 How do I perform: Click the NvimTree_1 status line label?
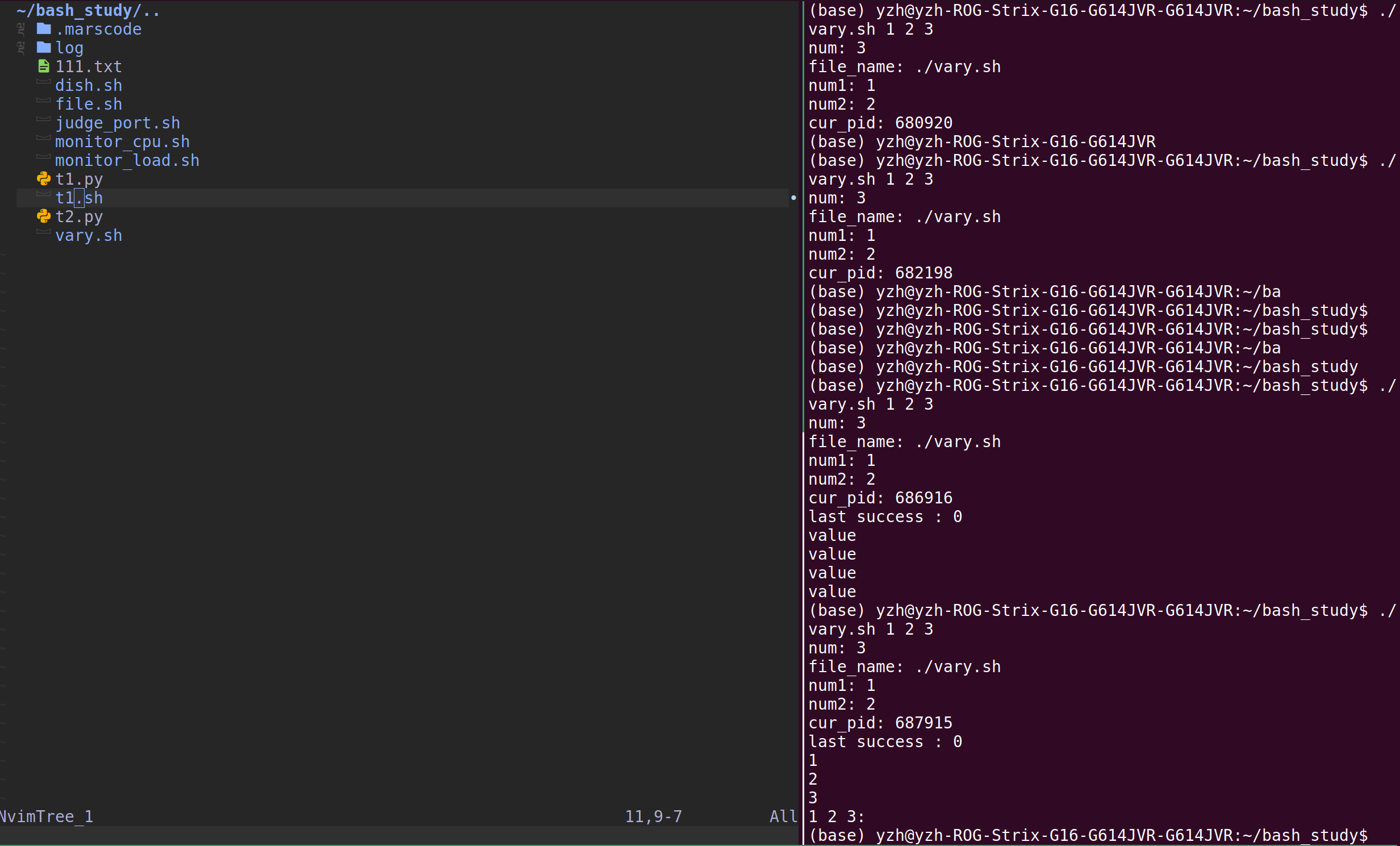(x=47, y=816)
